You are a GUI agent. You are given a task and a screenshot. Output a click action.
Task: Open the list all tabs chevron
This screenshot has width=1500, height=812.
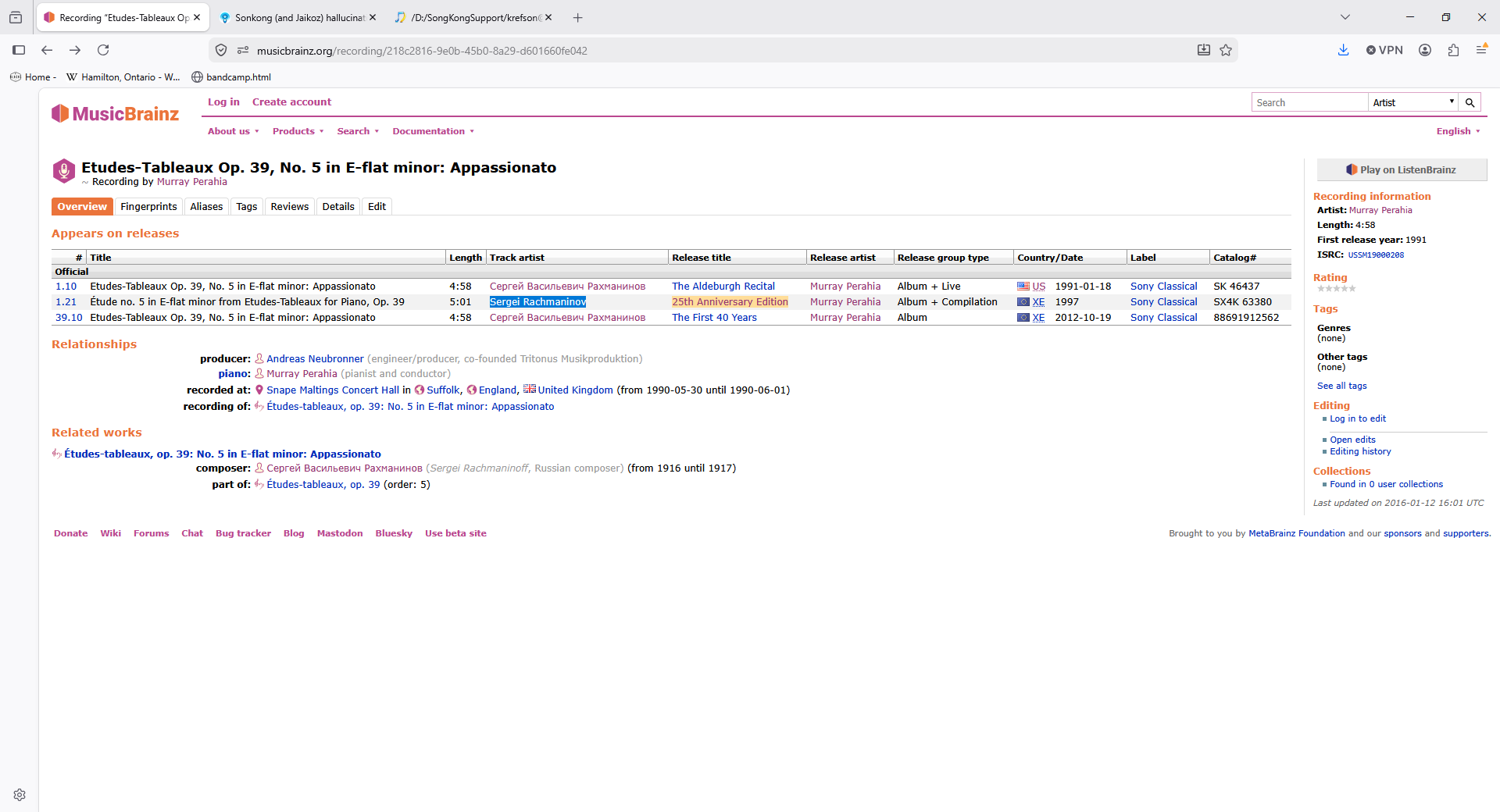click(1345, 17)
